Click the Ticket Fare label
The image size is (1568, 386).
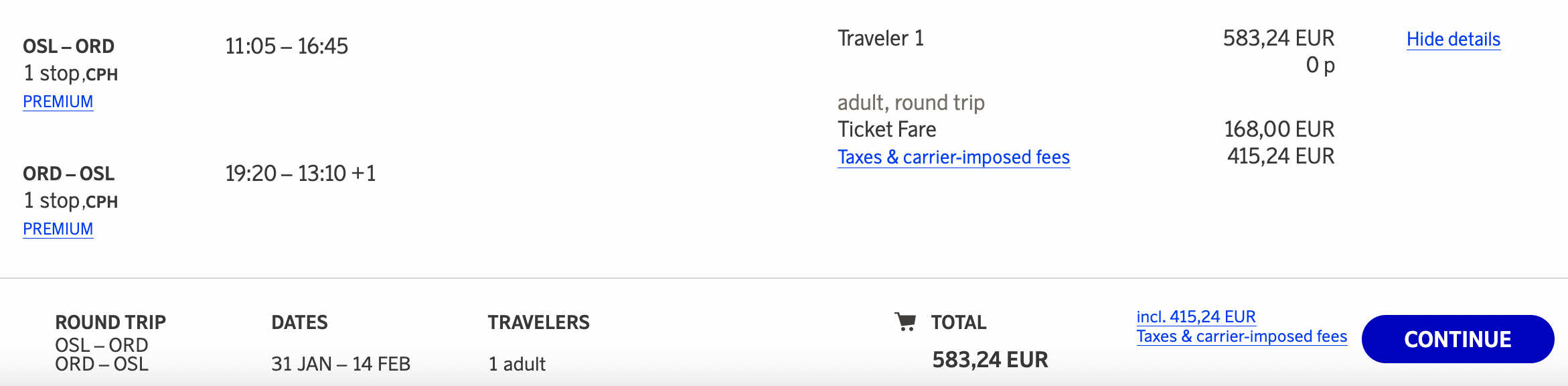886,129
